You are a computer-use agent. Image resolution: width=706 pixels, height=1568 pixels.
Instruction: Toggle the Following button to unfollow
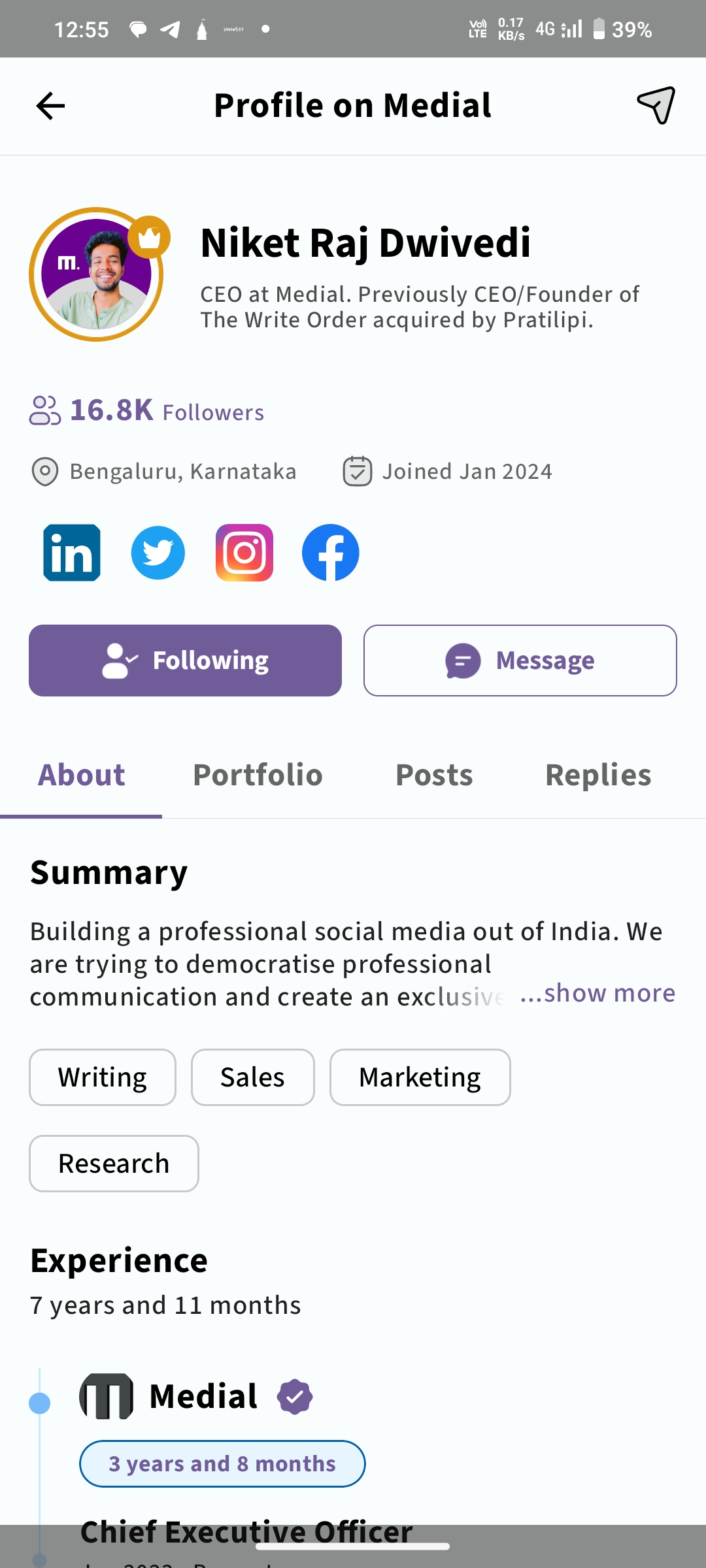(185, 661)
